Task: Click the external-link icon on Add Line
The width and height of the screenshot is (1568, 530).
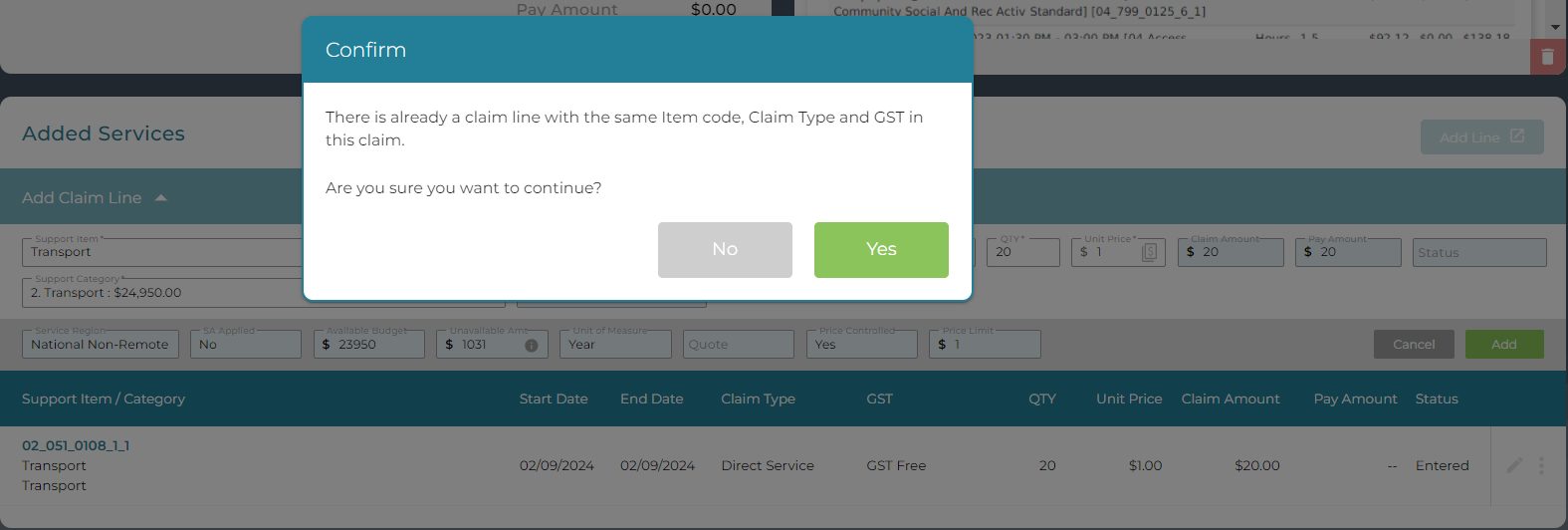Action: click(x=1517, y=136)
